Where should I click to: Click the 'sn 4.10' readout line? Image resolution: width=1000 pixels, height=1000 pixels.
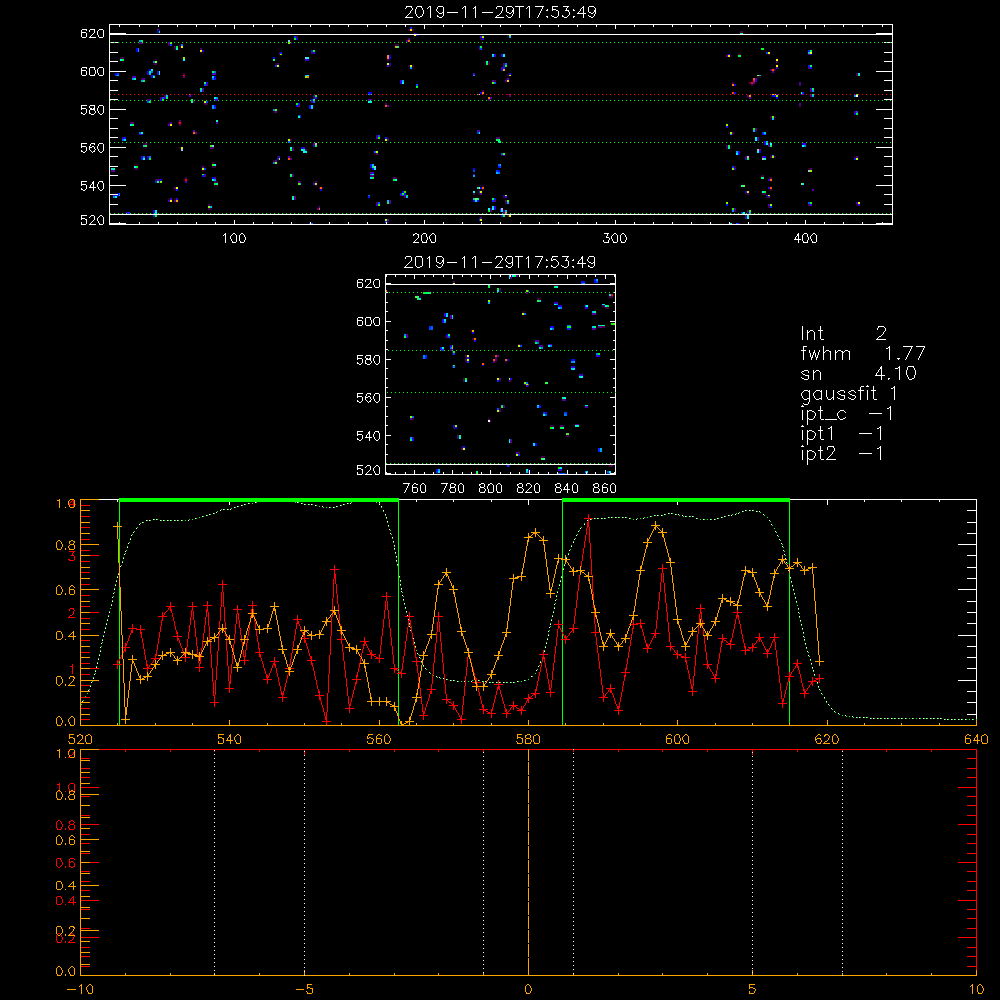[x=858, y=373]
